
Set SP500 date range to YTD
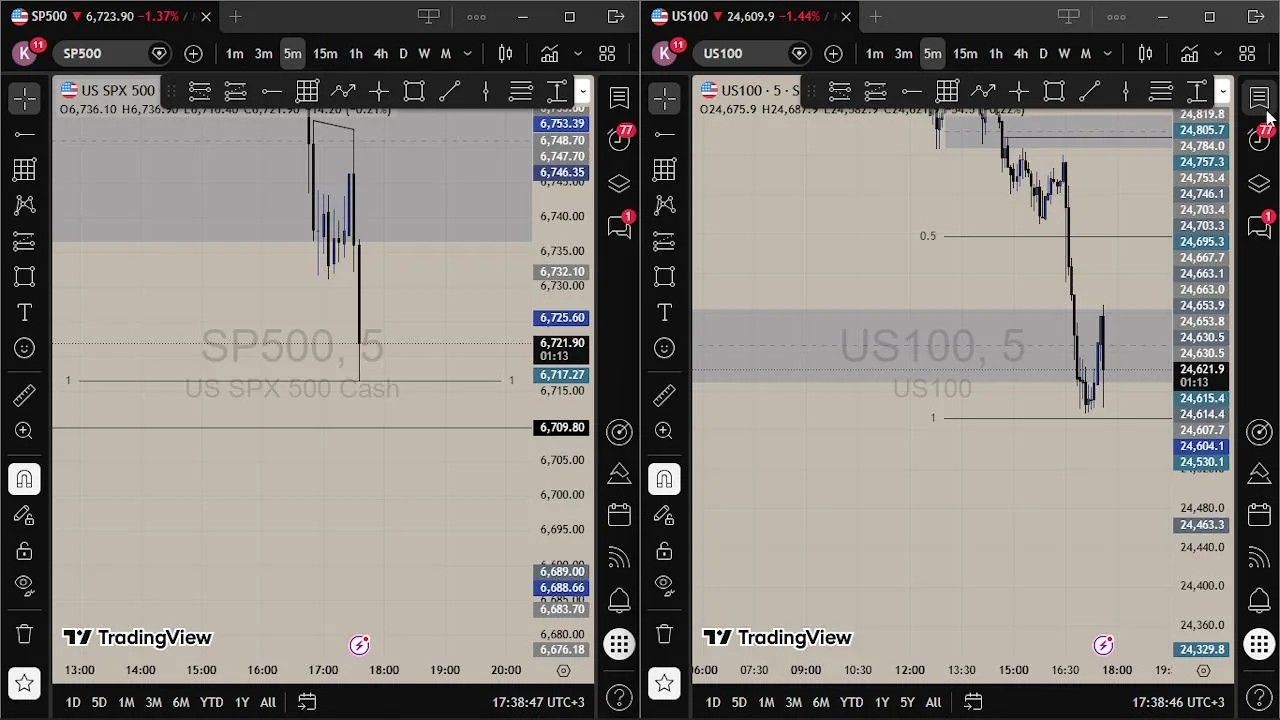coord(211,702)
